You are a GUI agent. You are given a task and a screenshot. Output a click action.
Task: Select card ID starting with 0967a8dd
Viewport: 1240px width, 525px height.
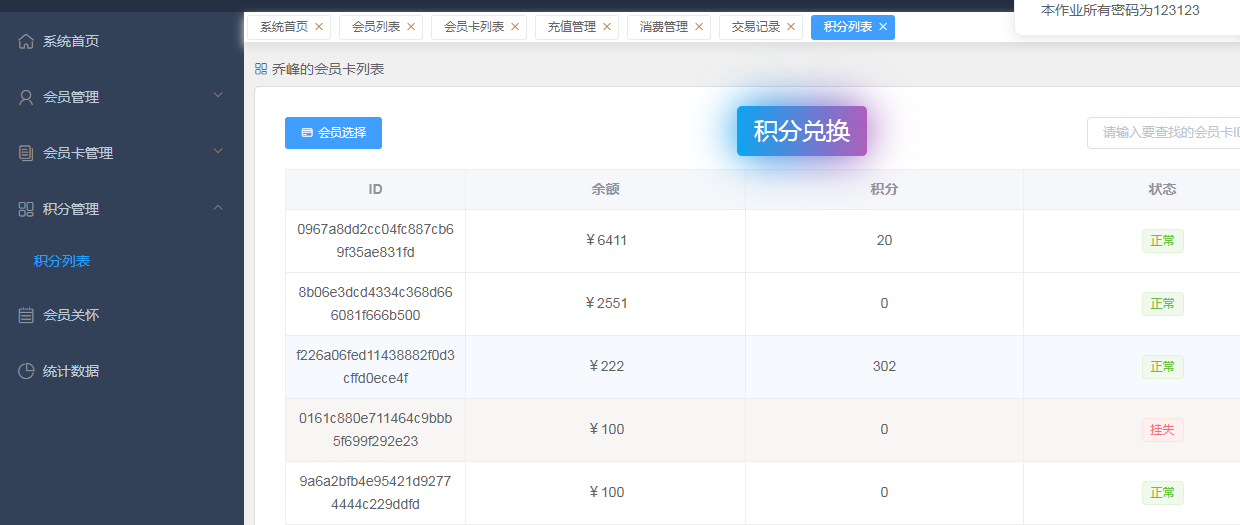click(x=375, y=241)
